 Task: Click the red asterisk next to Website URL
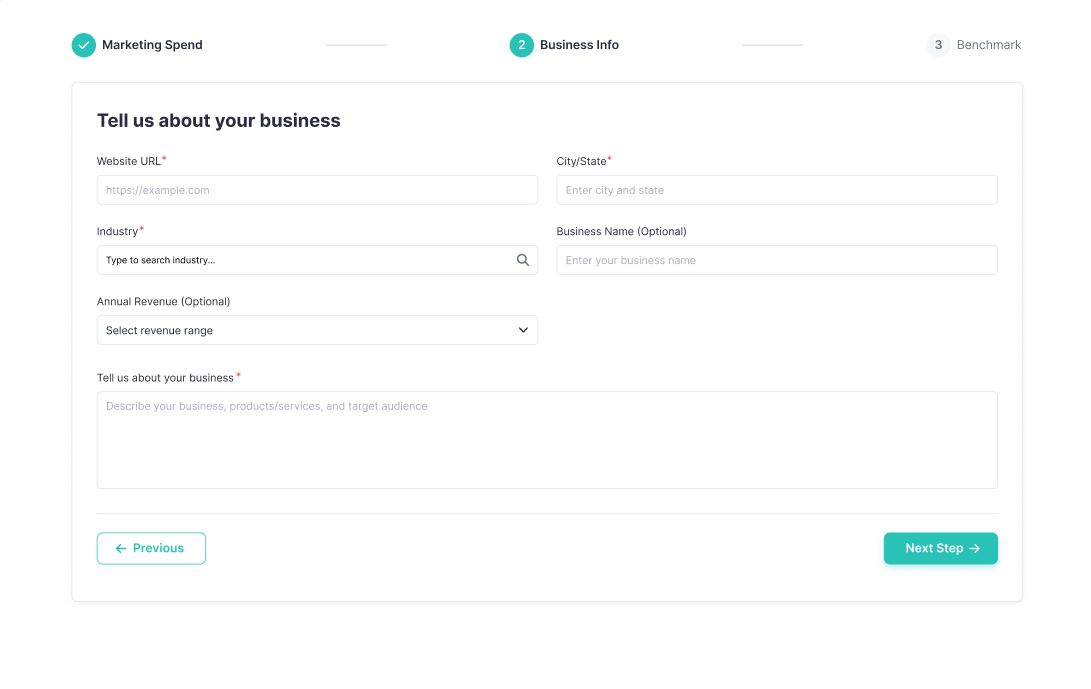click(x=164, y=157)
